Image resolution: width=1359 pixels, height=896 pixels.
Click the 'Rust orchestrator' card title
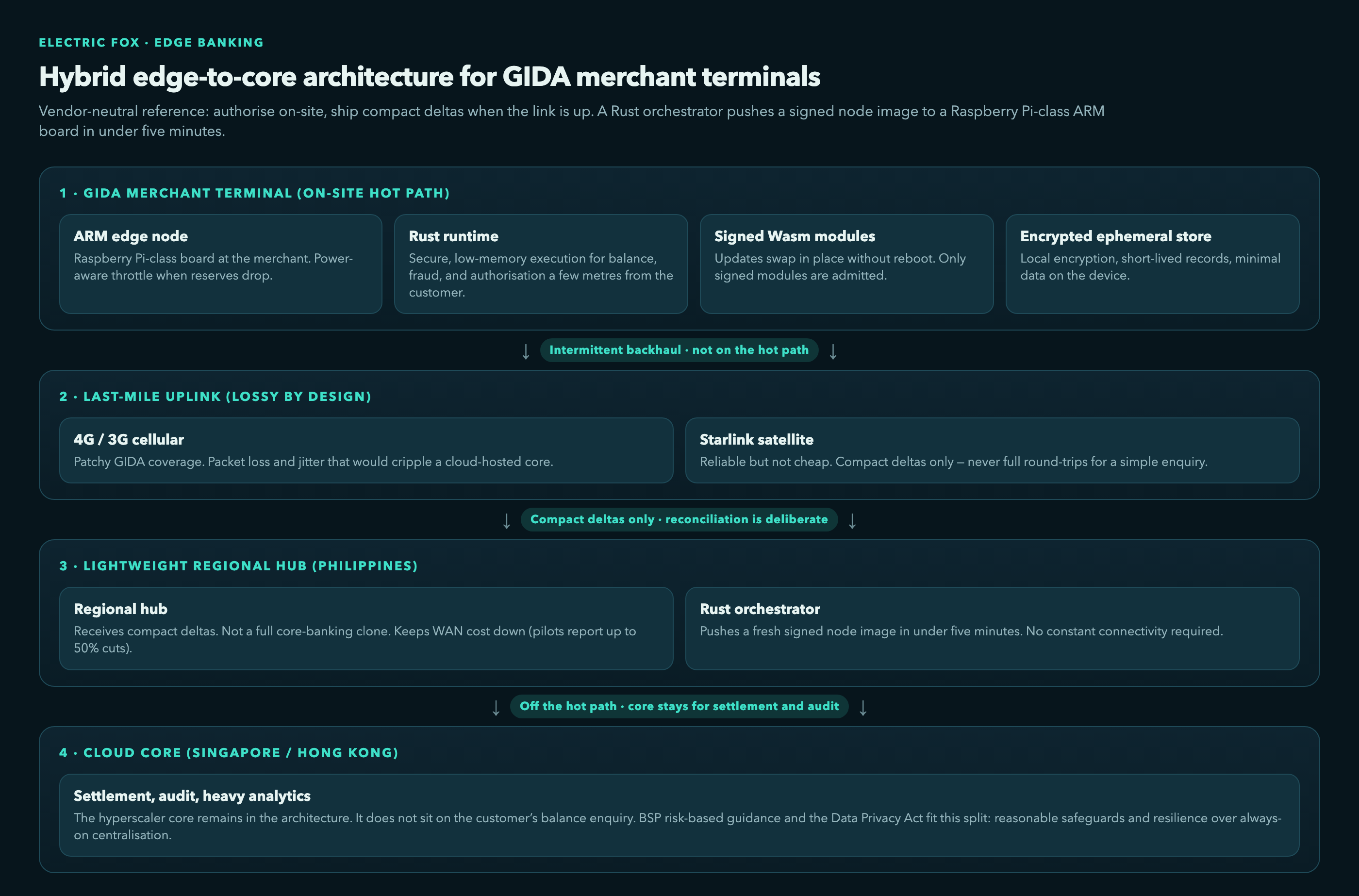click(760, 609)
